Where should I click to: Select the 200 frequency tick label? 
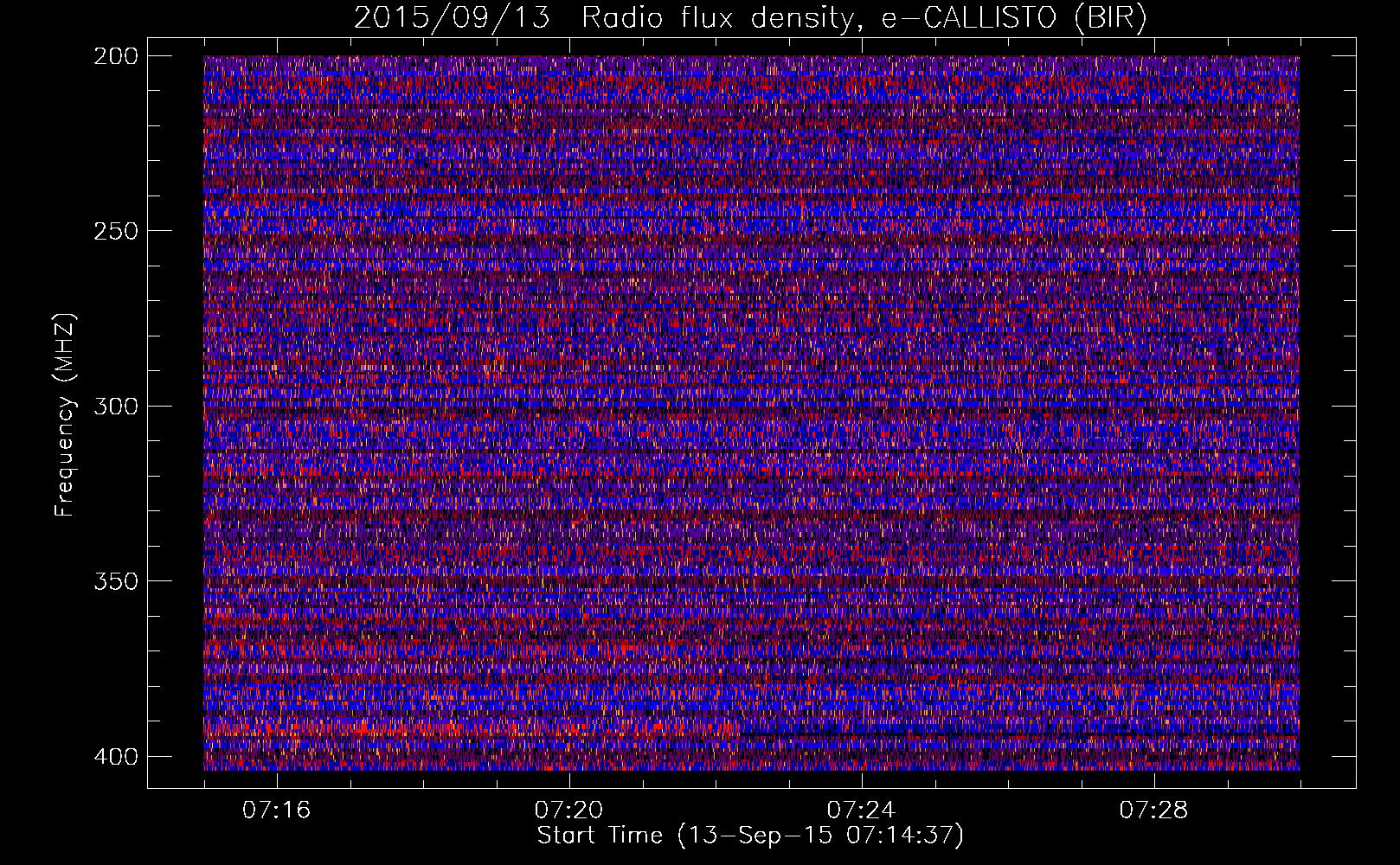point(115,56)
